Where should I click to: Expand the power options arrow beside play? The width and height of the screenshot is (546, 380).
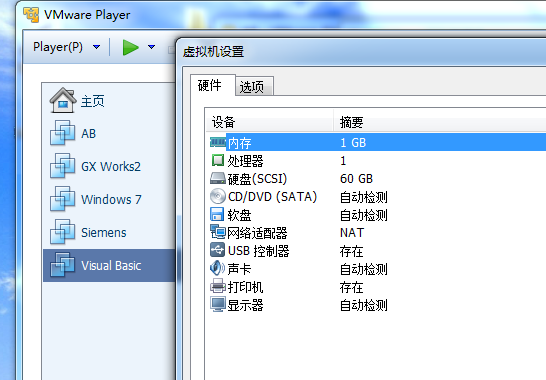[151, 47]
